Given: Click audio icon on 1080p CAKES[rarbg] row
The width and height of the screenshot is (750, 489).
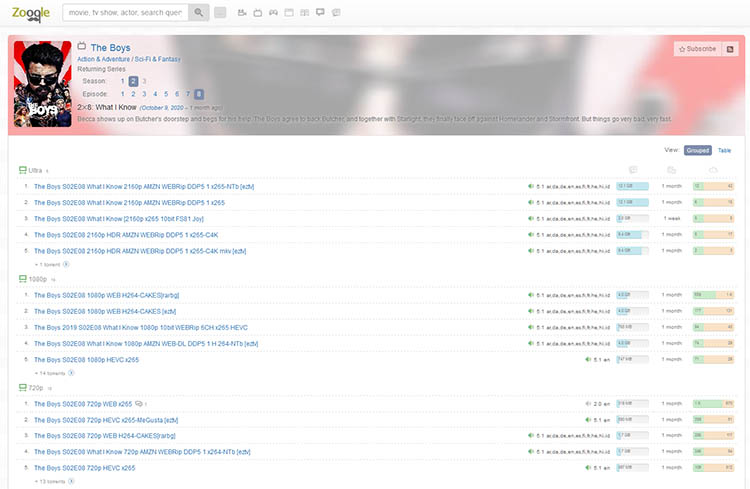Looking at the screenshot, I should click(x=530, y=295).
